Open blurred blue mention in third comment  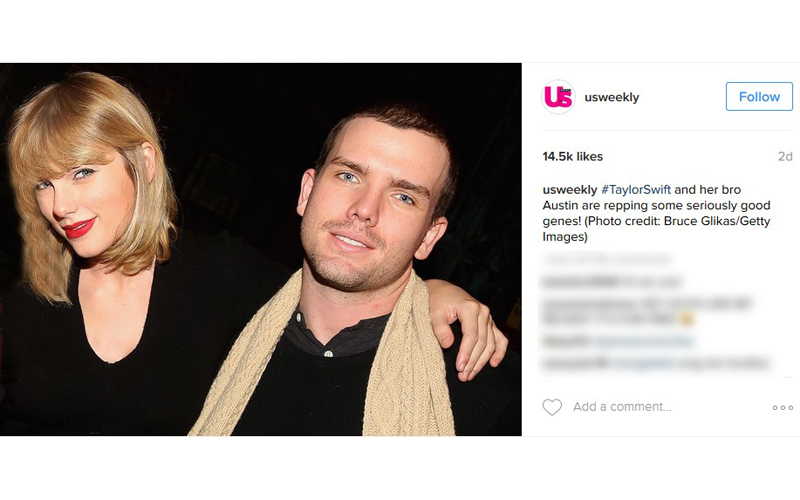pyautogui.click(x=645, y=341)
